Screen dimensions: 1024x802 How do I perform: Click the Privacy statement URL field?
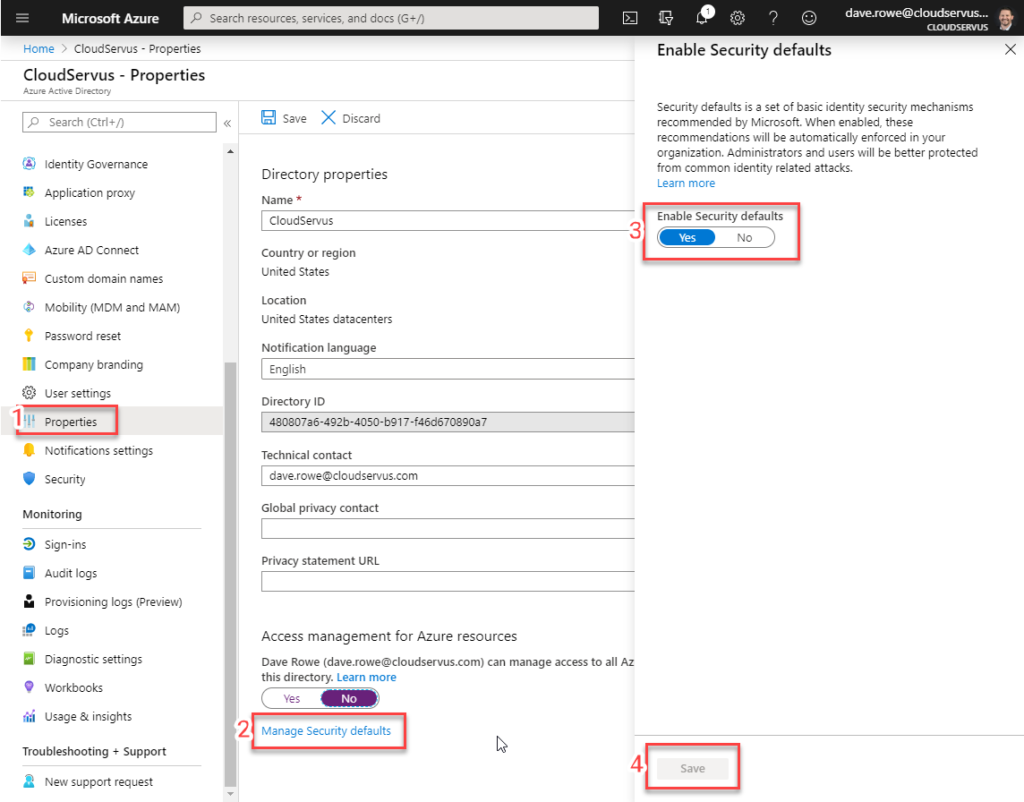point(448,581)
